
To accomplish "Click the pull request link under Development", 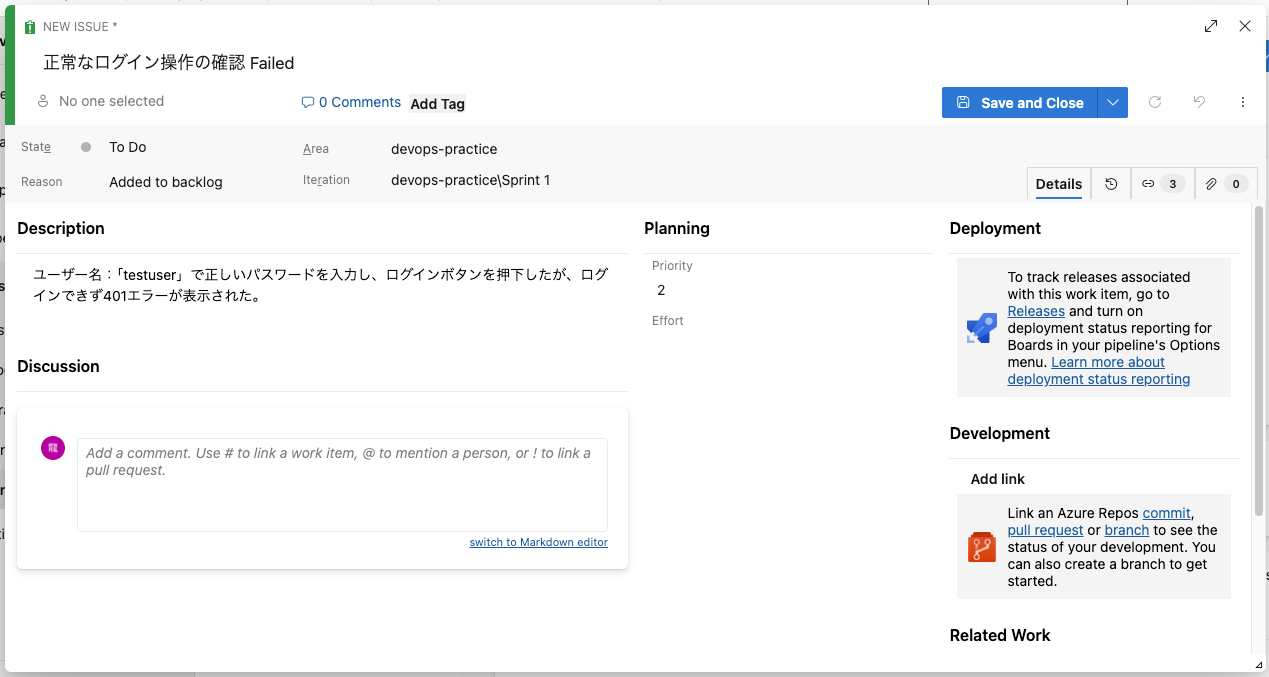I will tap(1045, 530).
